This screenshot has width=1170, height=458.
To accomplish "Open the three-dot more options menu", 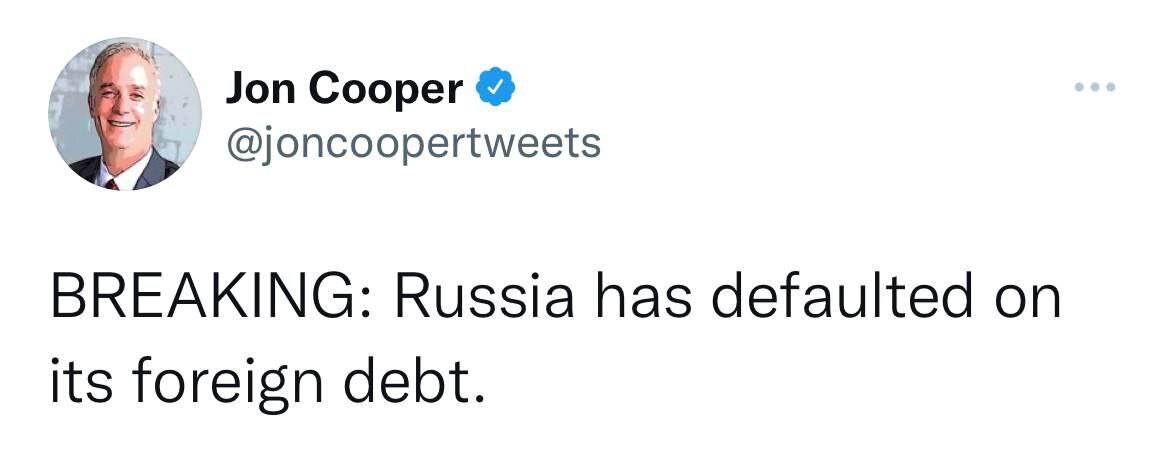I will pos(1093,88).
